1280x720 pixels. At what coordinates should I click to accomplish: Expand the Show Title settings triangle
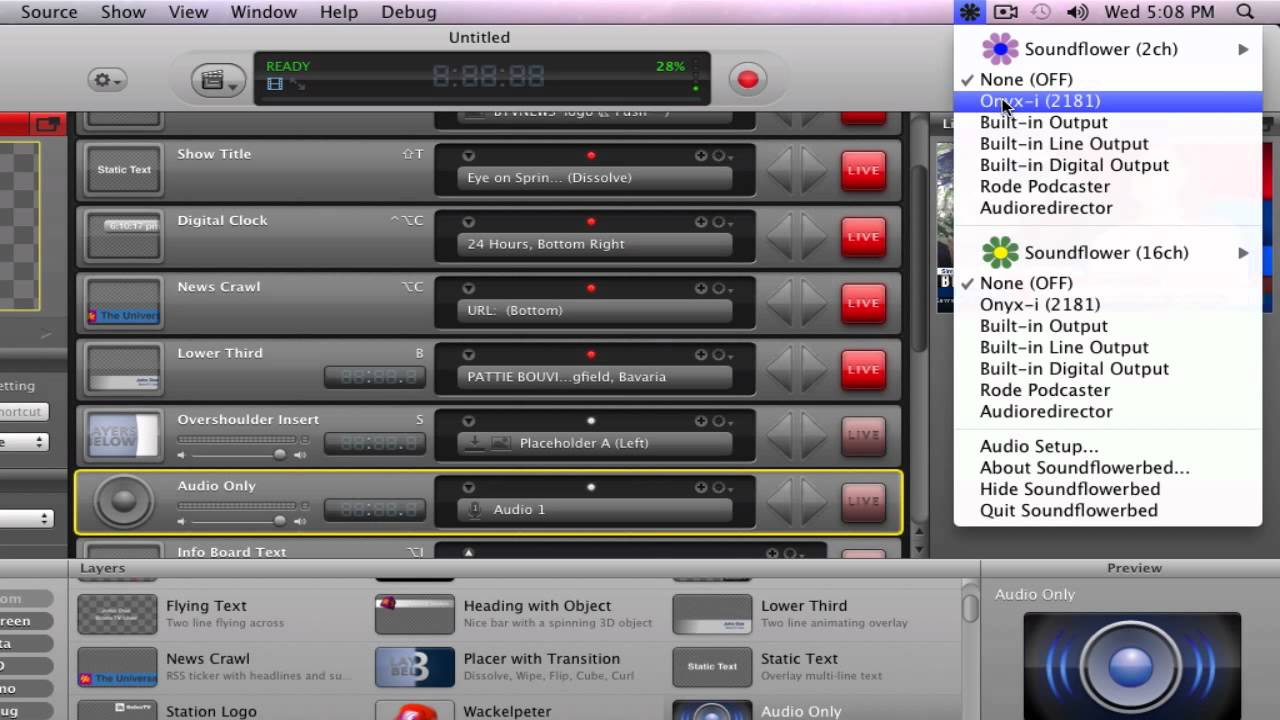click(x=468, y=156)
